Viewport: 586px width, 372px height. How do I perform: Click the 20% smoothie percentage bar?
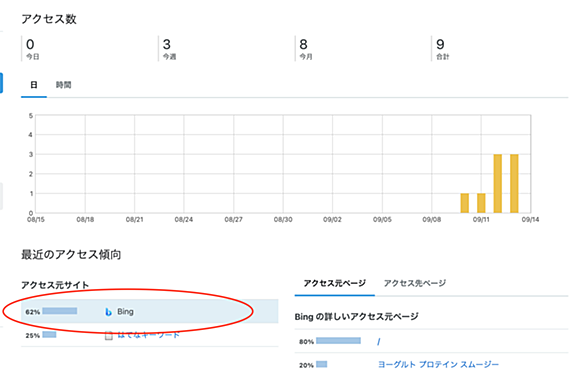pyautogui.click(x=321, y=364)
